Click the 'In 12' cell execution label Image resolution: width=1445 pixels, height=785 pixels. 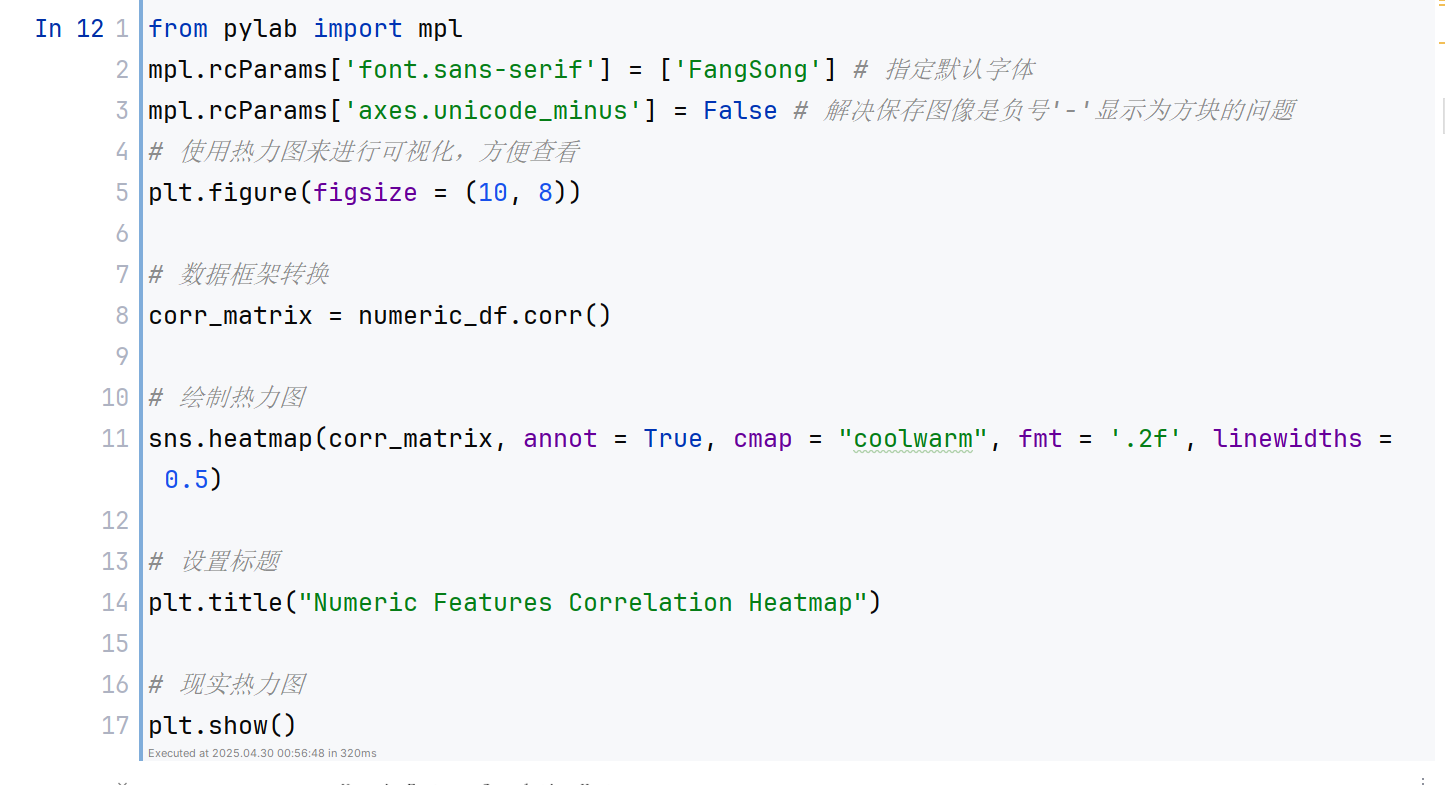tap(69, 29)
